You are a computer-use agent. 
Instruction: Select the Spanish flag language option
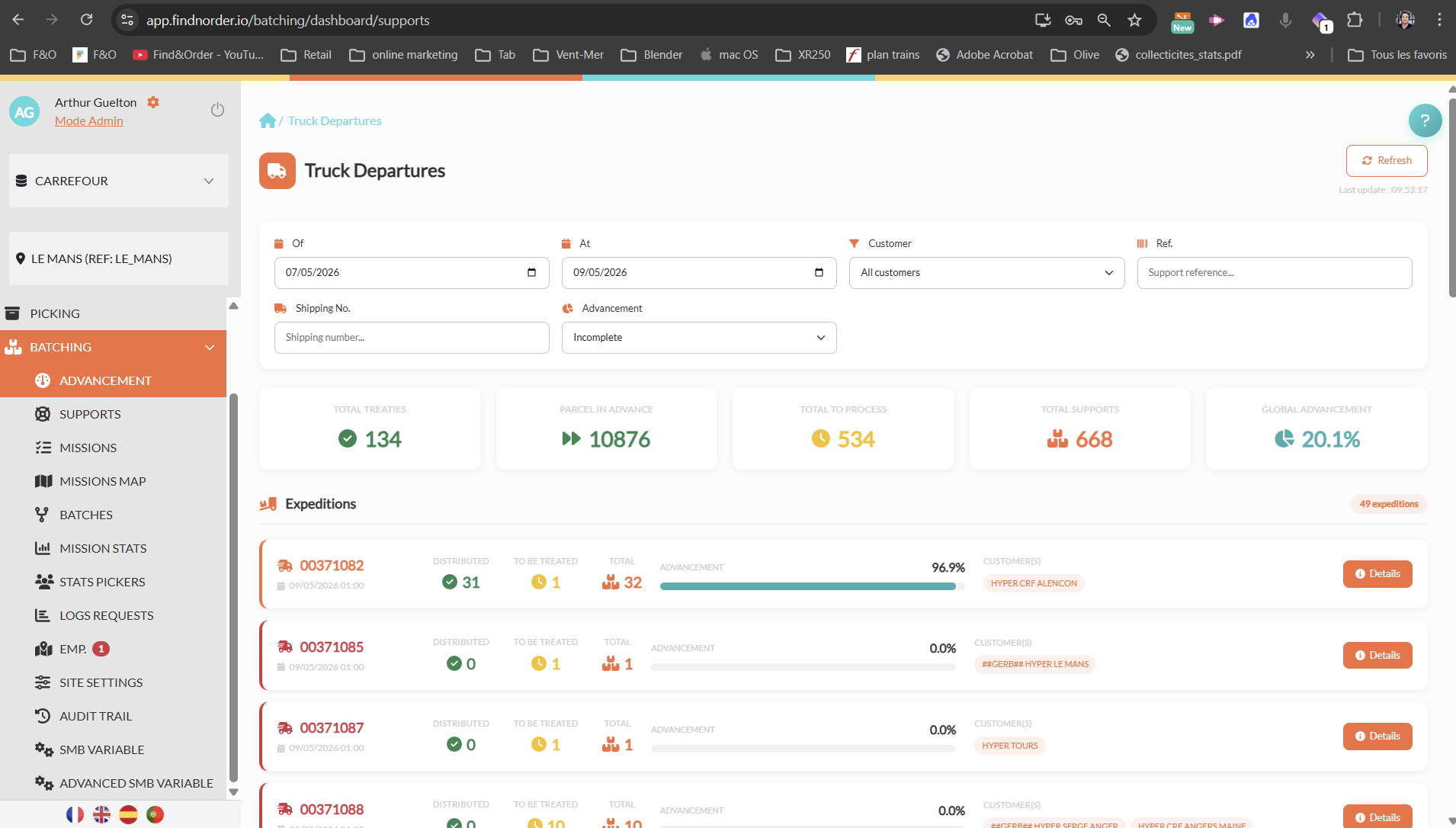[x=128, y=814]
